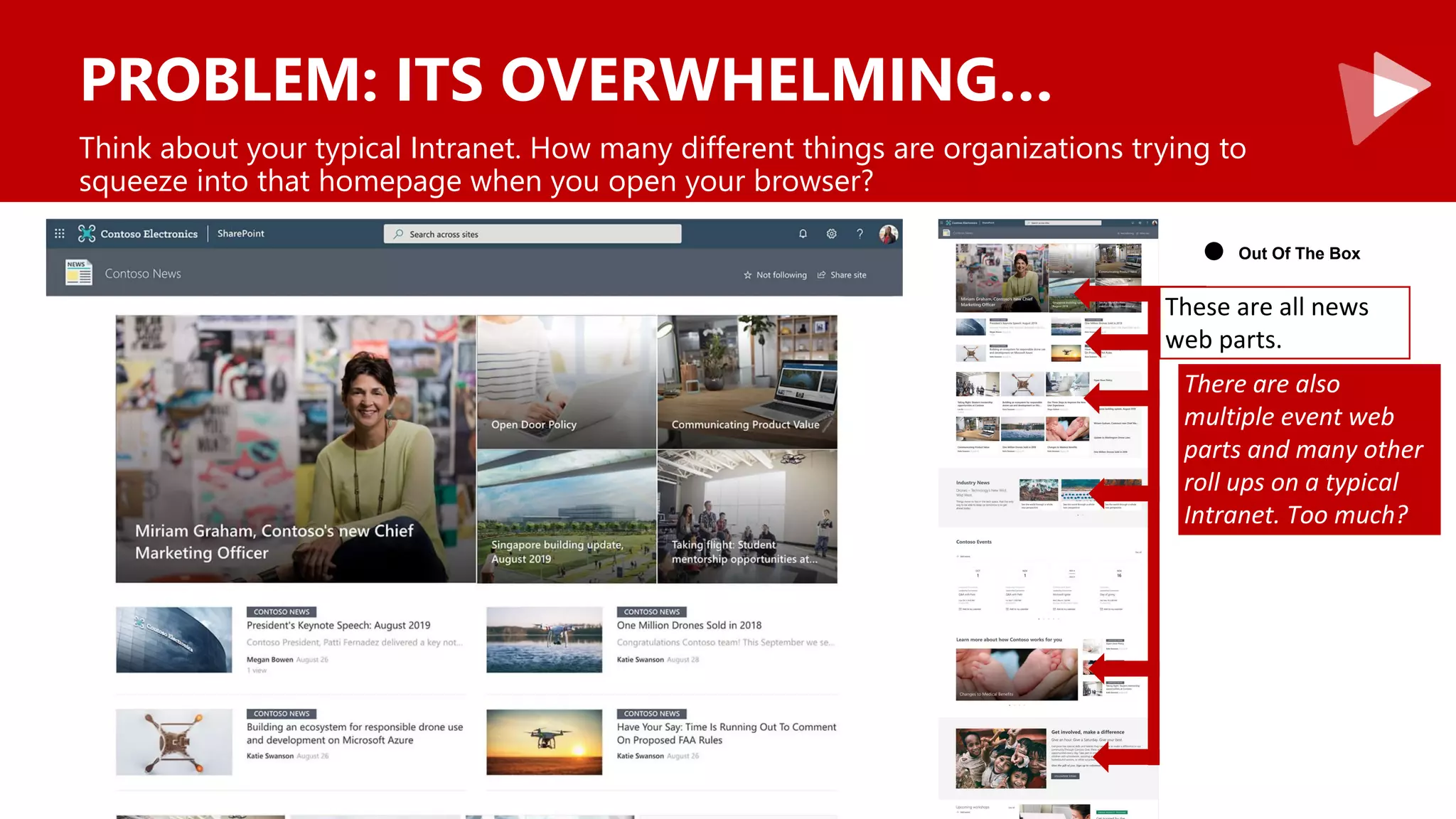Viewport: 1456px width, 819px height.
Task: Open the help question mark icon
Action: click(x=860, y=233)
